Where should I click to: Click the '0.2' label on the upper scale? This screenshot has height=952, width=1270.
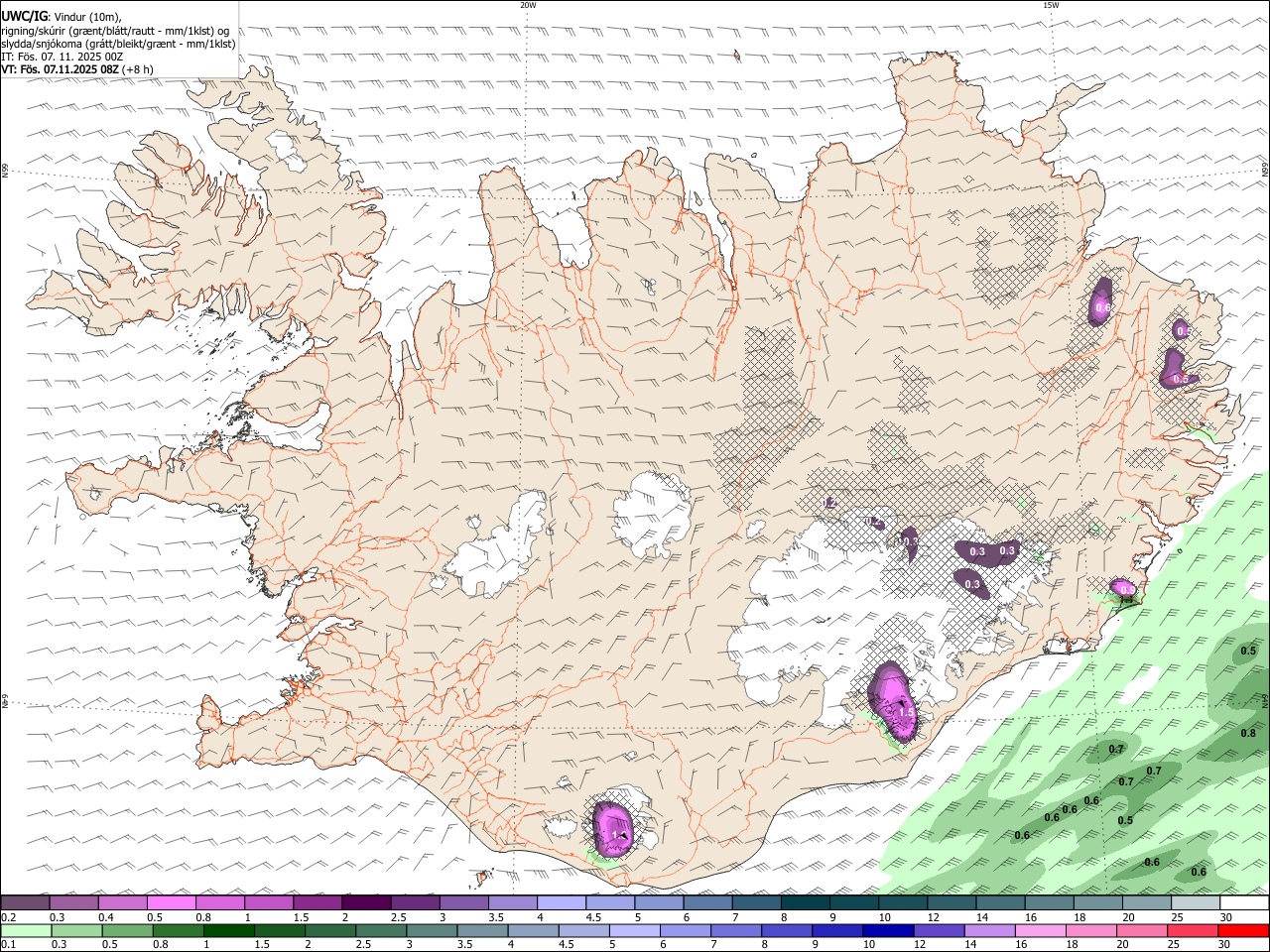8,917
